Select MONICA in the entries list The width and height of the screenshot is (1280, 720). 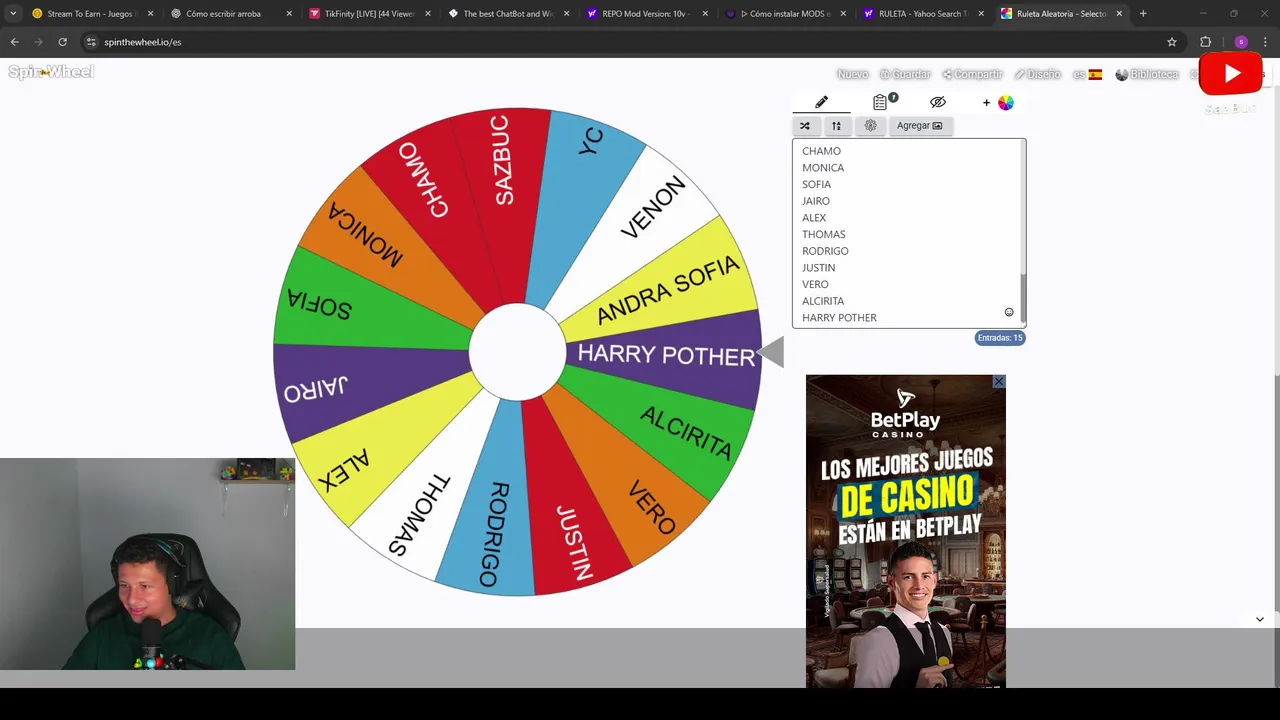[823, 168]
